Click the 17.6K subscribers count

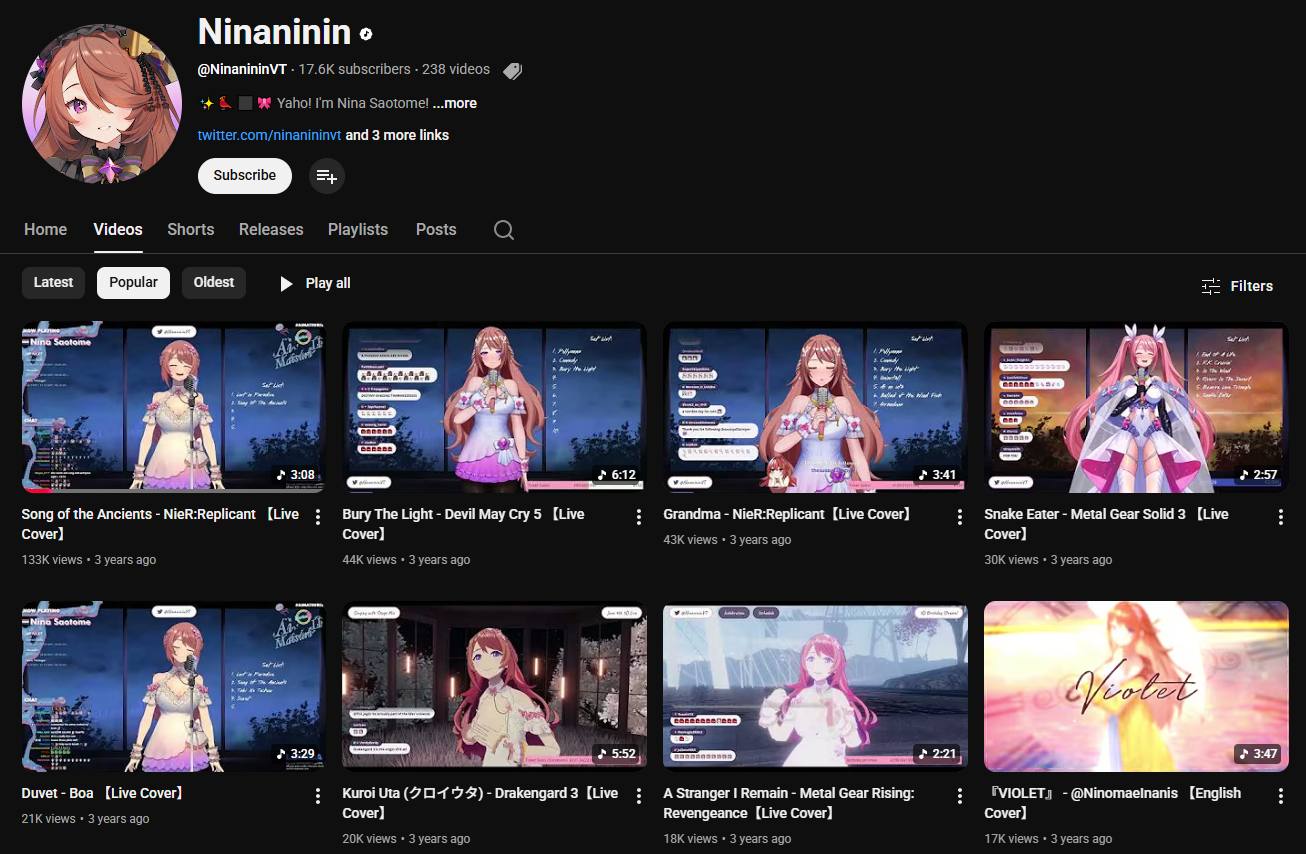coord(354,70)
